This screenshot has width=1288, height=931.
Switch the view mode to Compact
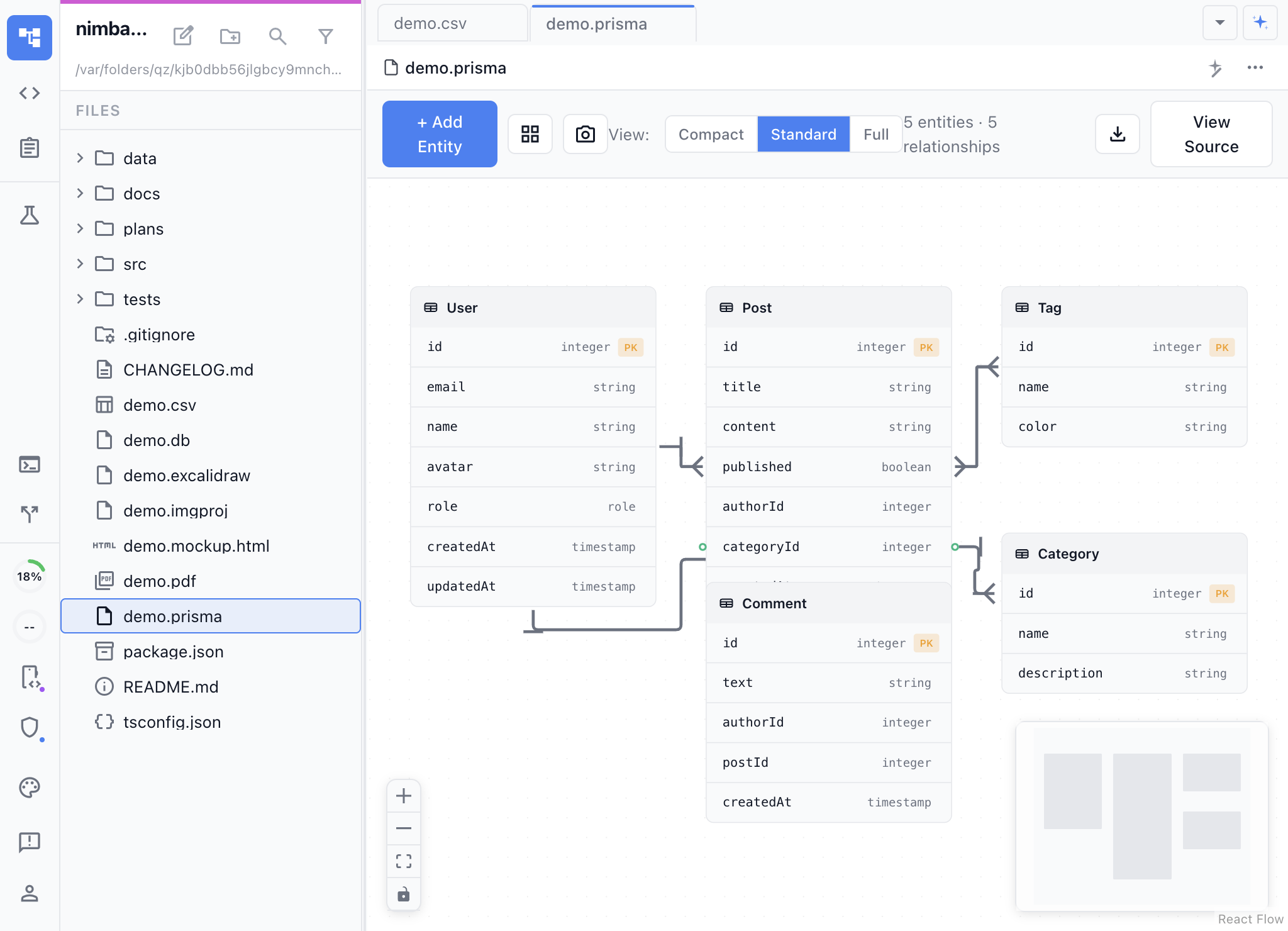[710, 134]
